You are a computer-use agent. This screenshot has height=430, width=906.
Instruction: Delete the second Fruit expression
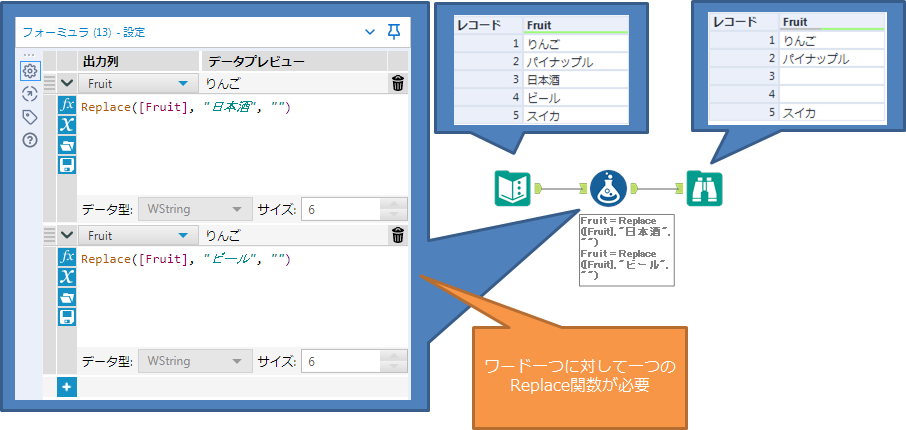tap(398, 236)
